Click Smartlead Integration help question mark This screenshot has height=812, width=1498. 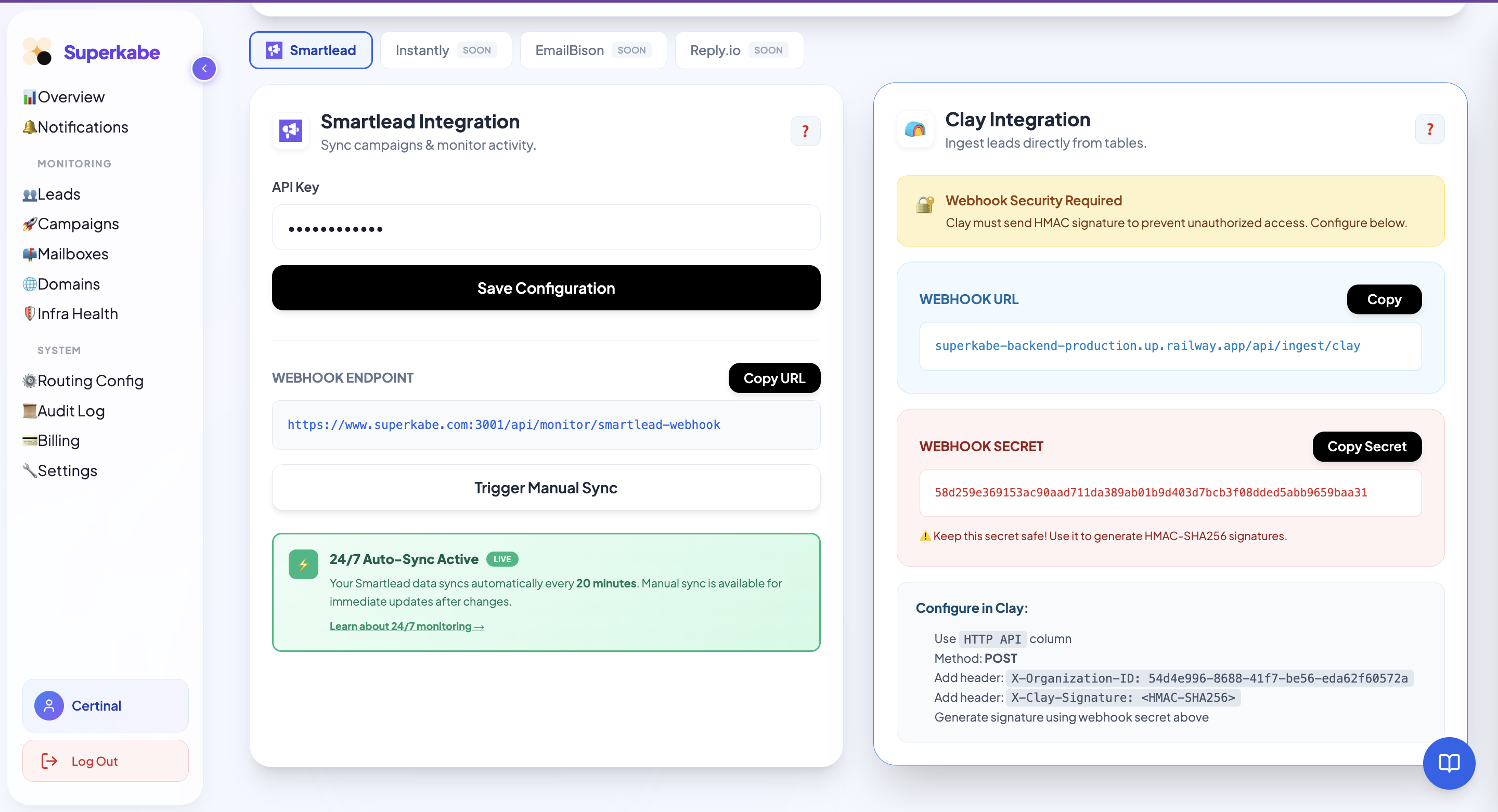coord(805,132)
